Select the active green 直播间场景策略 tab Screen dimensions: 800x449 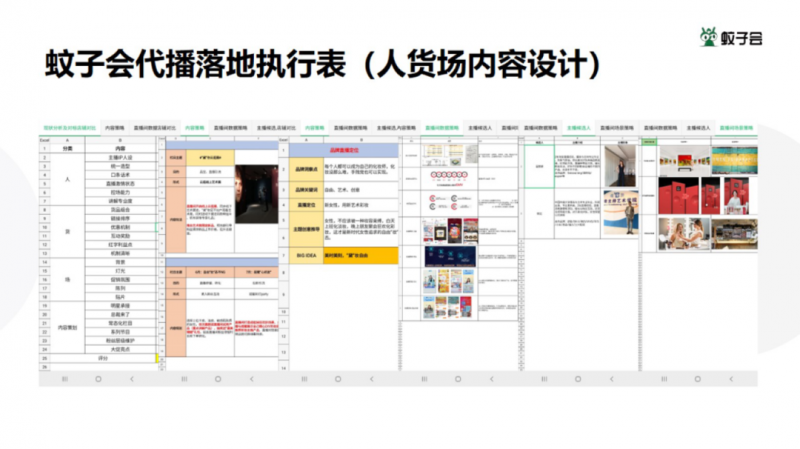pyautogui.click(x=736, y=128)
